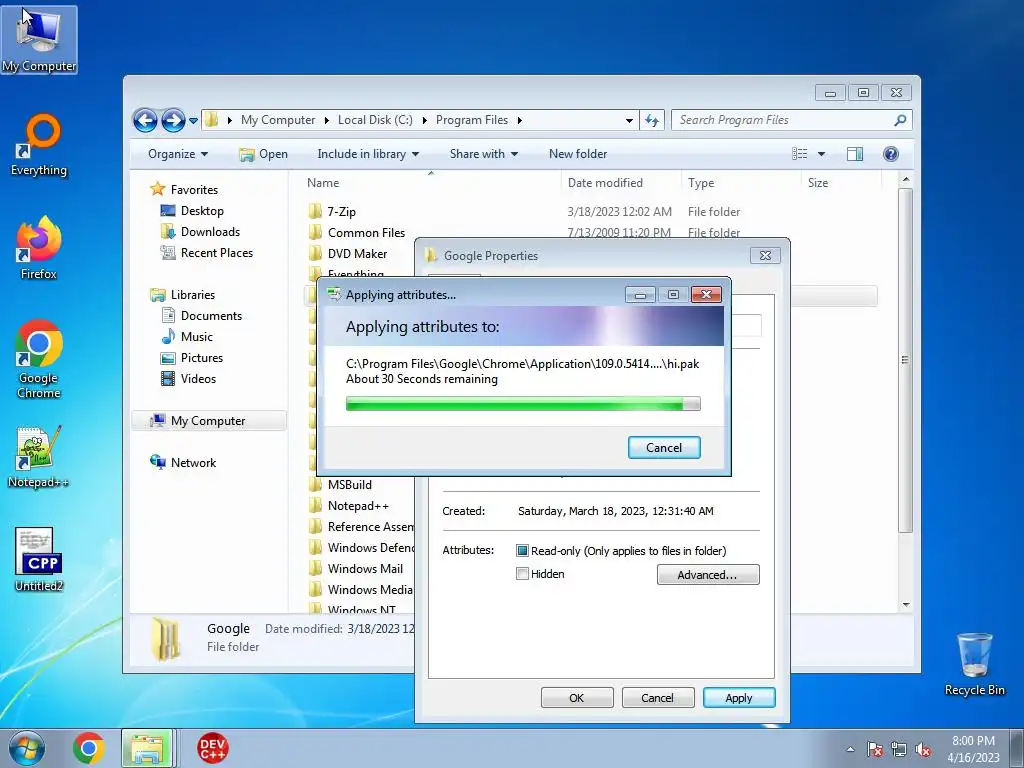Open Desktop in Favorites

pyautogui.click(x=192, y=211)
